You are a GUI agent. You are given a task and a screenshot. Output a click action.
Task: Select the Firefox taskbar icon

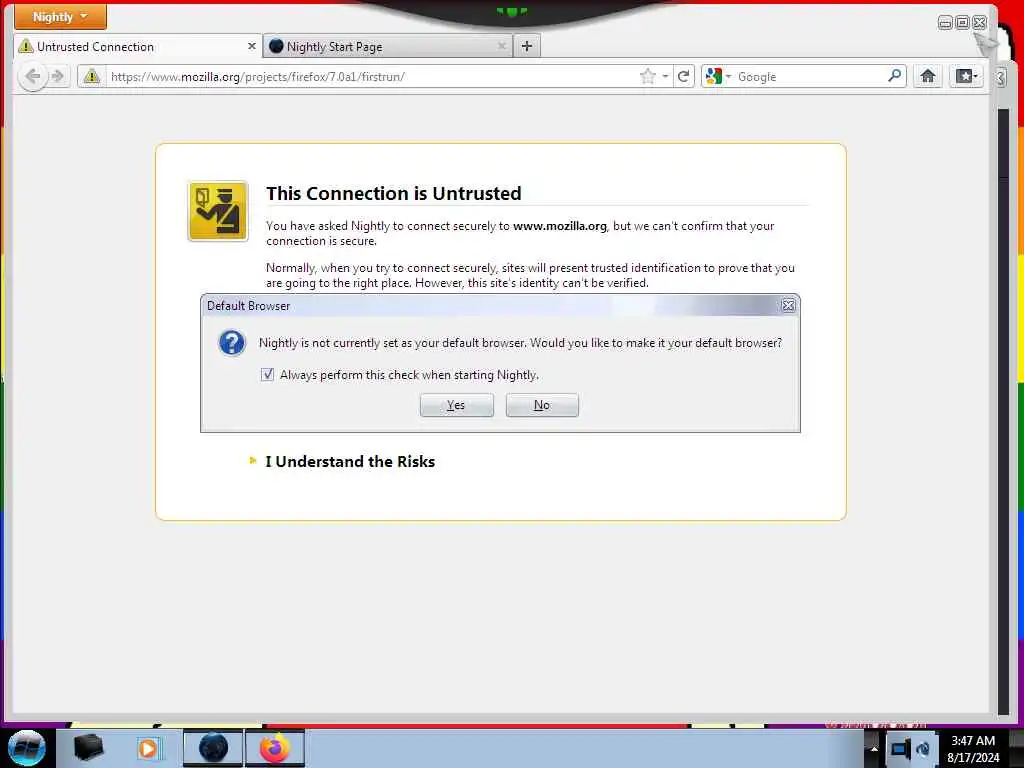pyautogui.click(x=275, y=748)
